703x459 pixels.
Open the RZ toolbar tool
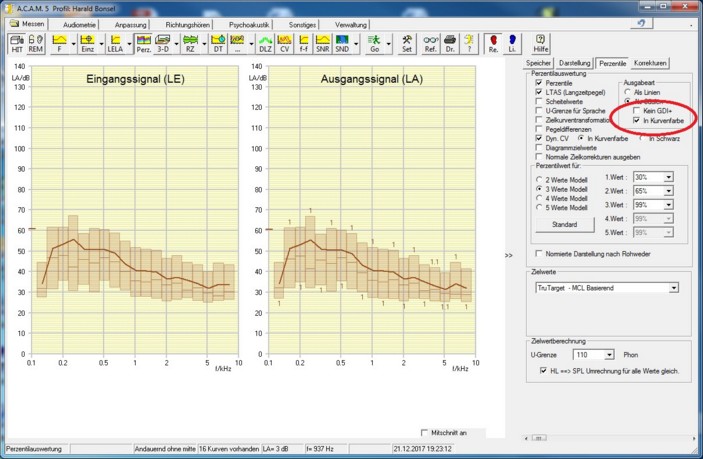coord(191,44)
